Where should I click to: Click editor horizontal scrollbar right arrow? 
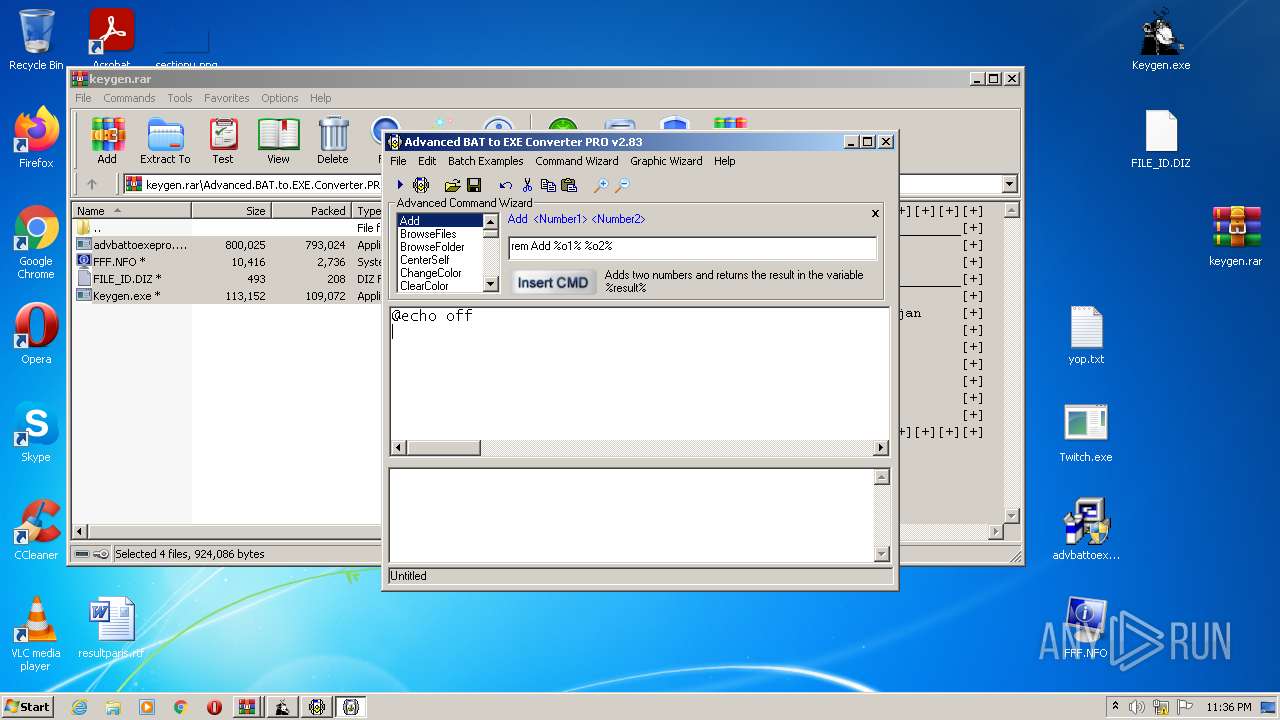pos(881,448)
